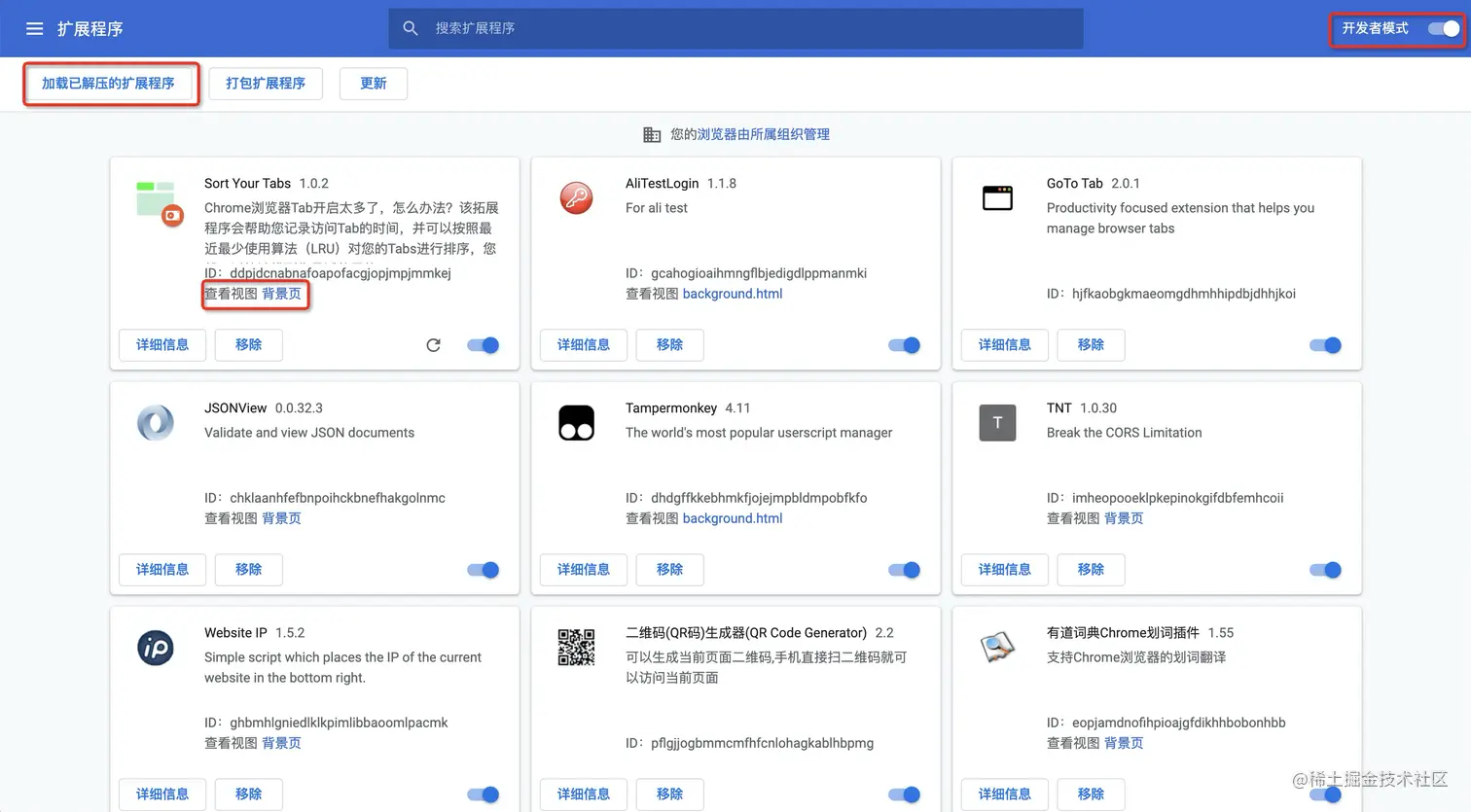Click the GoTo Tab window icon
Screen dimensions: 1471x812
pyautogui.click(x=997, y=197)
